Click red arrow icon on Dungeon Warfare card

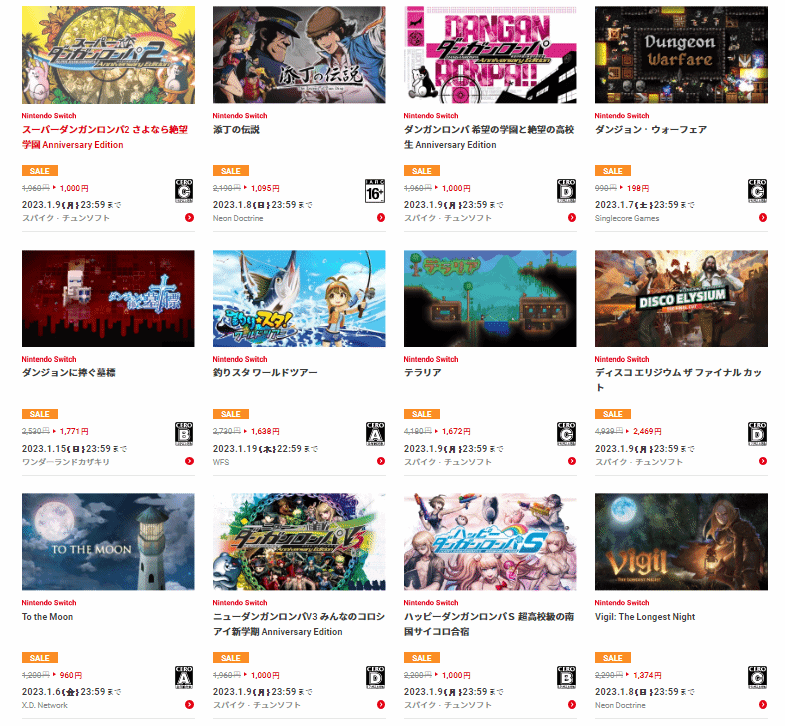[x=762, y=218]
